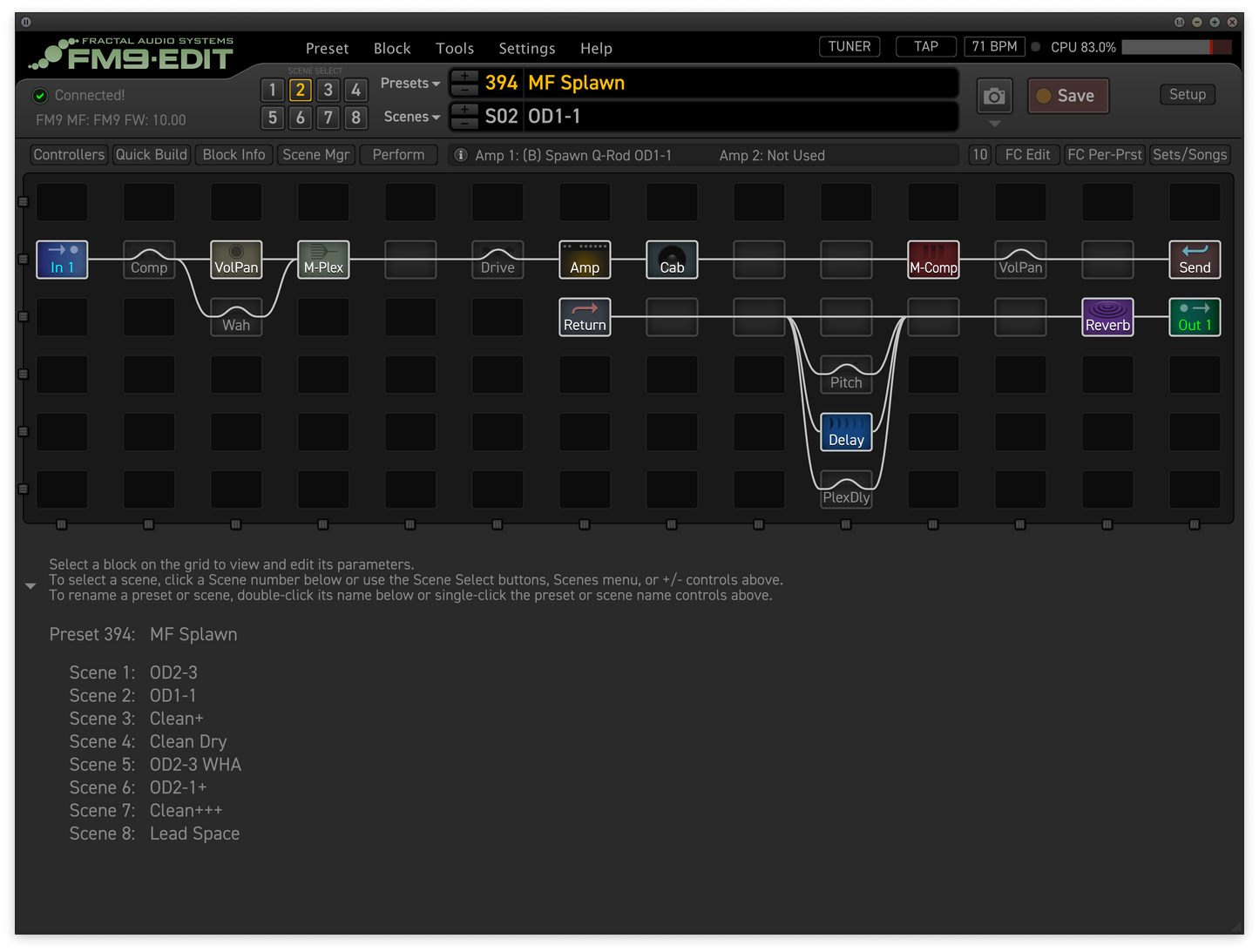The width and height of the screenshot is (1259, 952).
Task: Click the Save button
Action: click(1067, 96)
